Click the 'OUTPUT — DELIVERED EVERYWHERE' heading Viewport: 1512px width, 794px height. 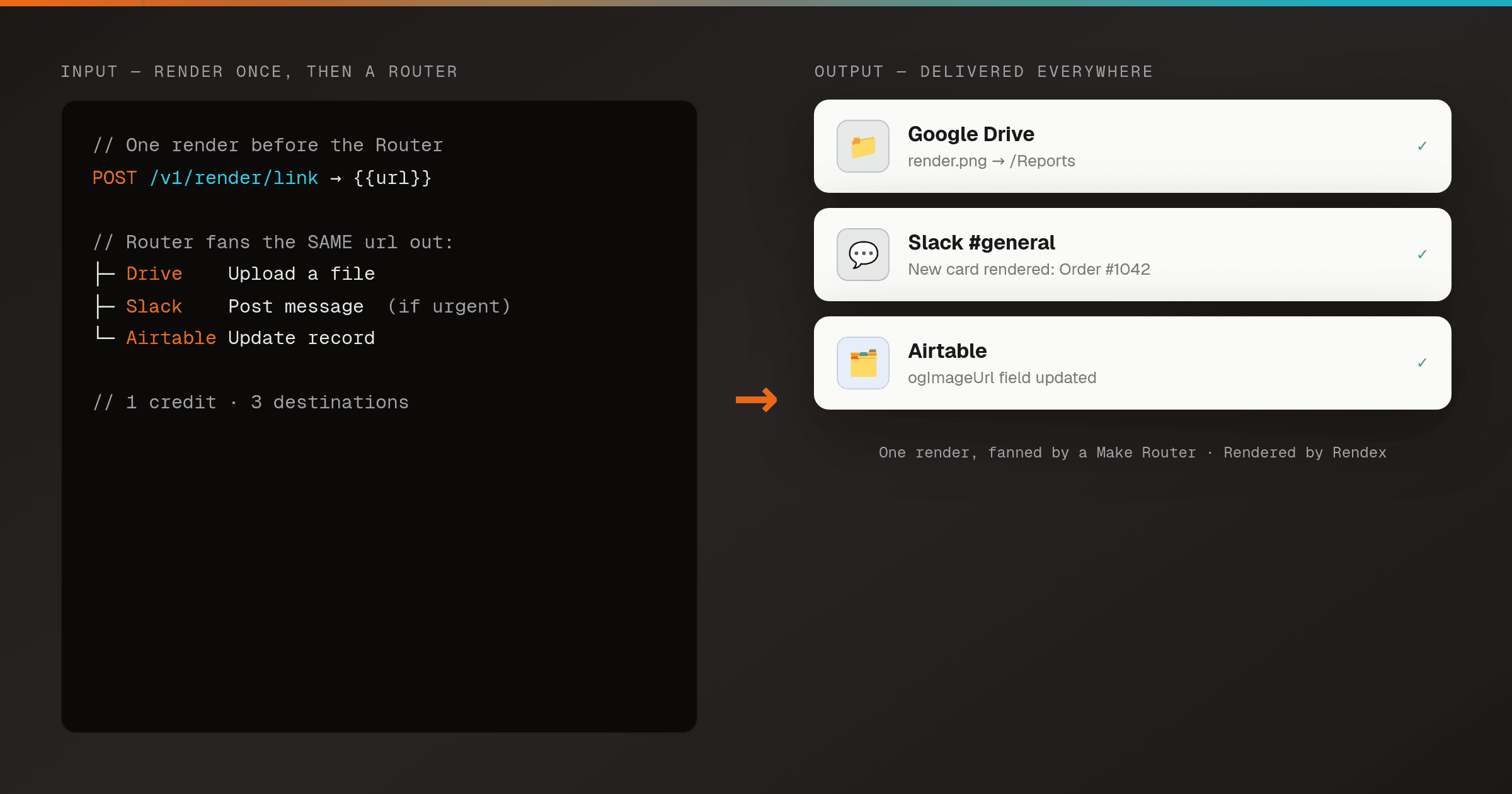984,72
